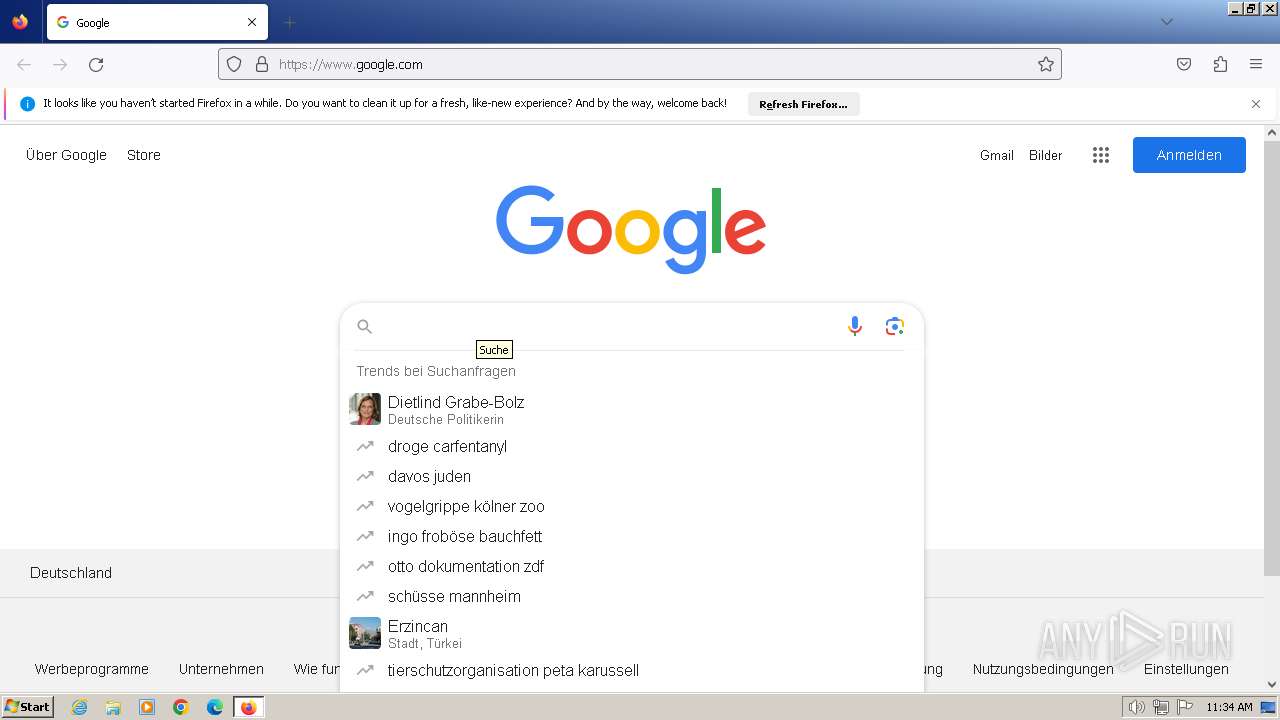Open the Bilder link

coord(1045,155)
